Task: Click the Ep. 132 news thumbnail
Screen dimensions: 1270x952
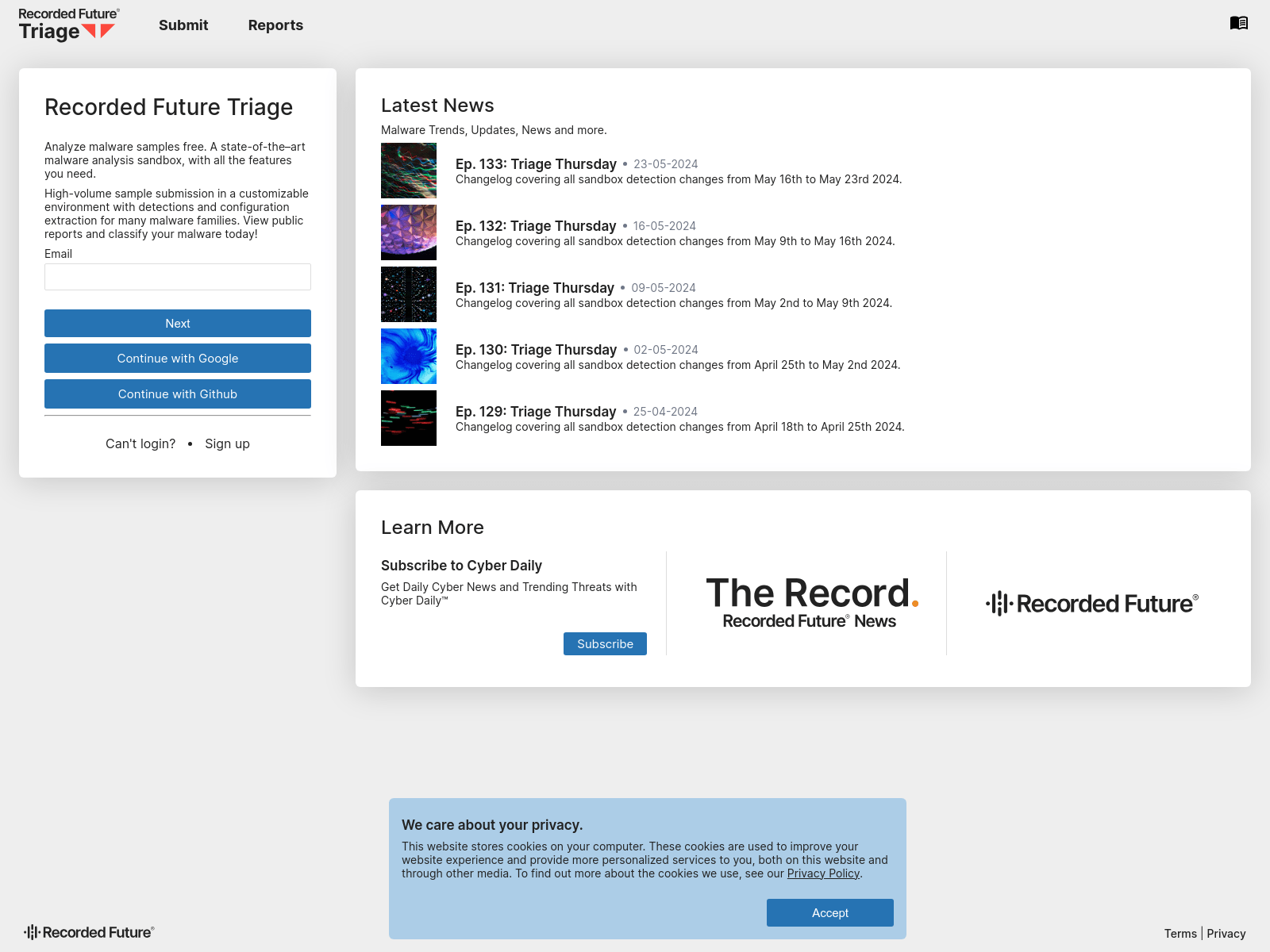Action: pos(409,232)
